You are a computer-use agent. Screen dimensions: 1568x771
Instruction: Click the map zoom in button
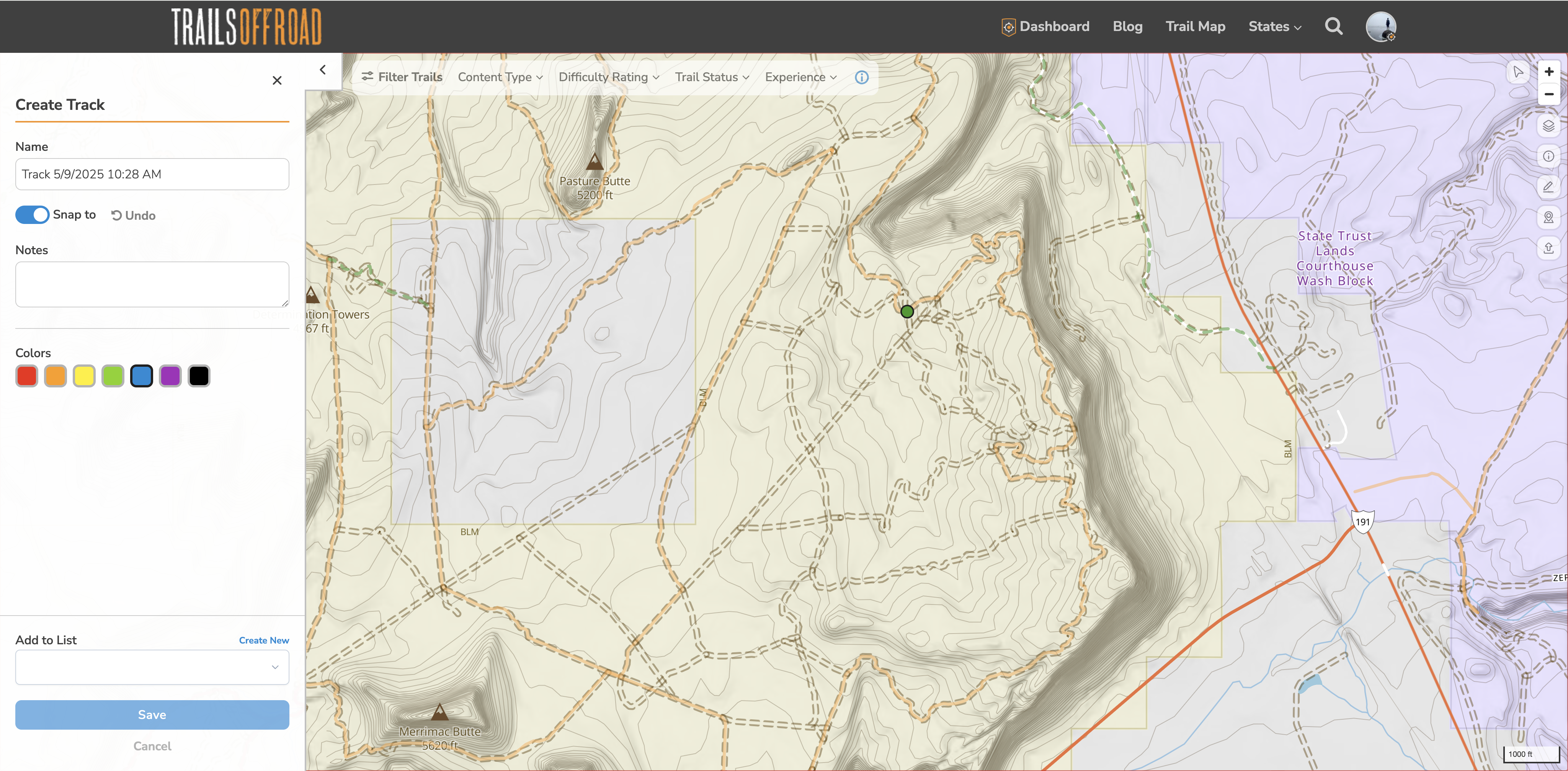click(x=1548, y=72)
